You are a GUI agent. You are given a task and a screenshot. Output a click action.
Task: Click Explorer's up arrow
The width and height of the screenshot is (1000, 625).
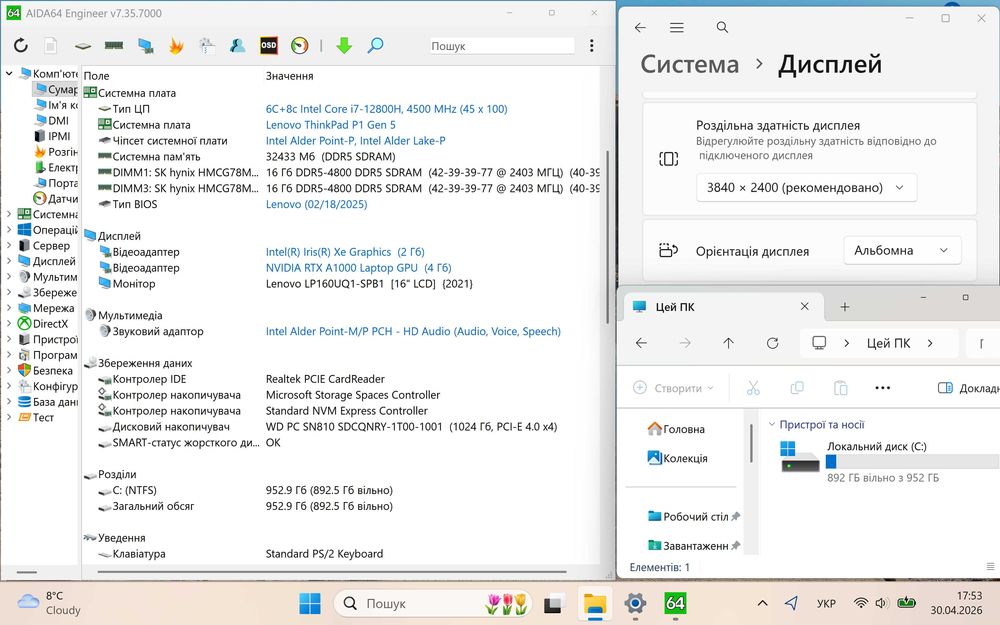(x=728, y=343)
